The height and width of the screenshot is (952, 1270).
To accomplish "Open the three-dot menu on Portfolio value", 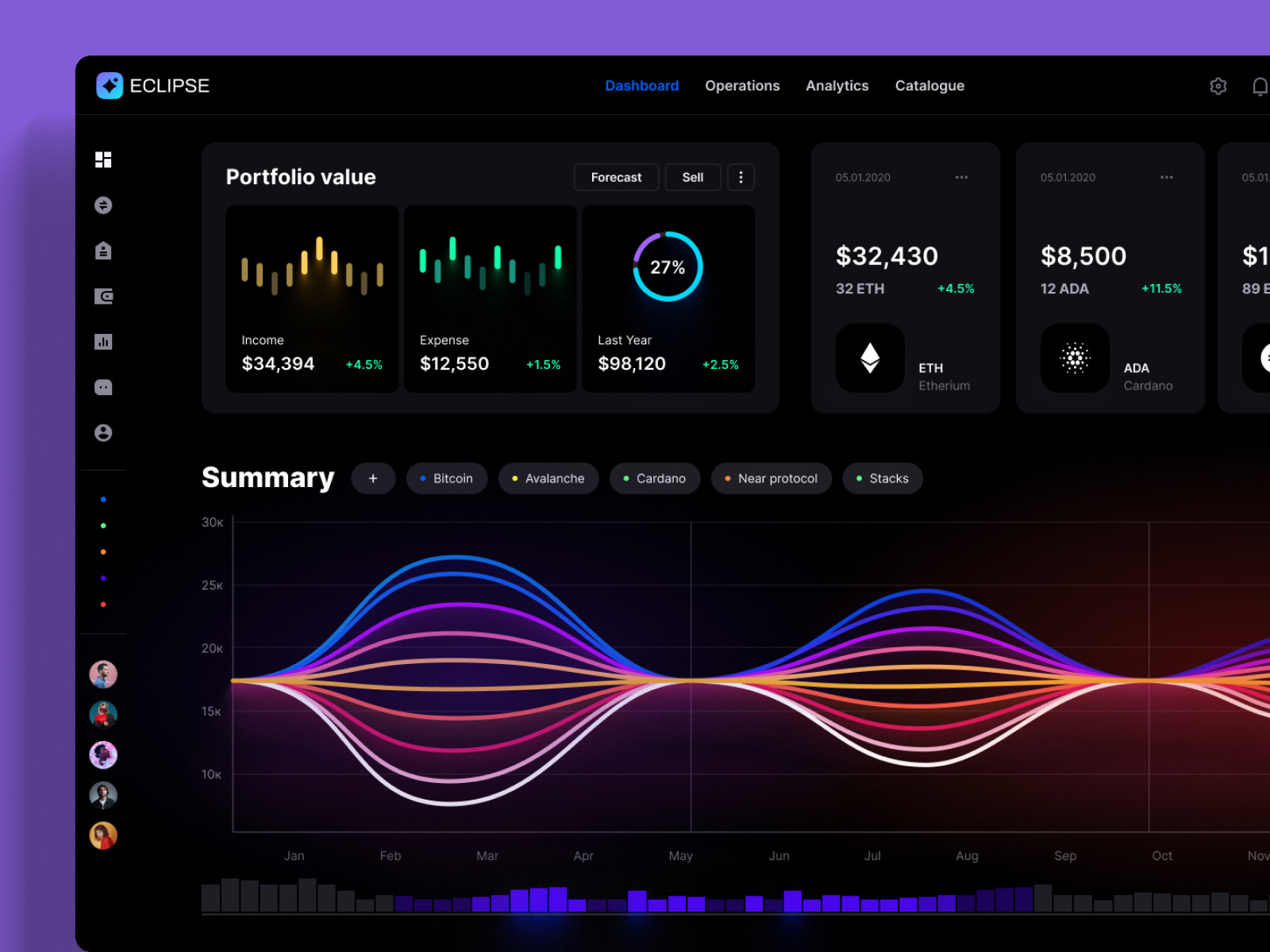I will tap(741, 177).
